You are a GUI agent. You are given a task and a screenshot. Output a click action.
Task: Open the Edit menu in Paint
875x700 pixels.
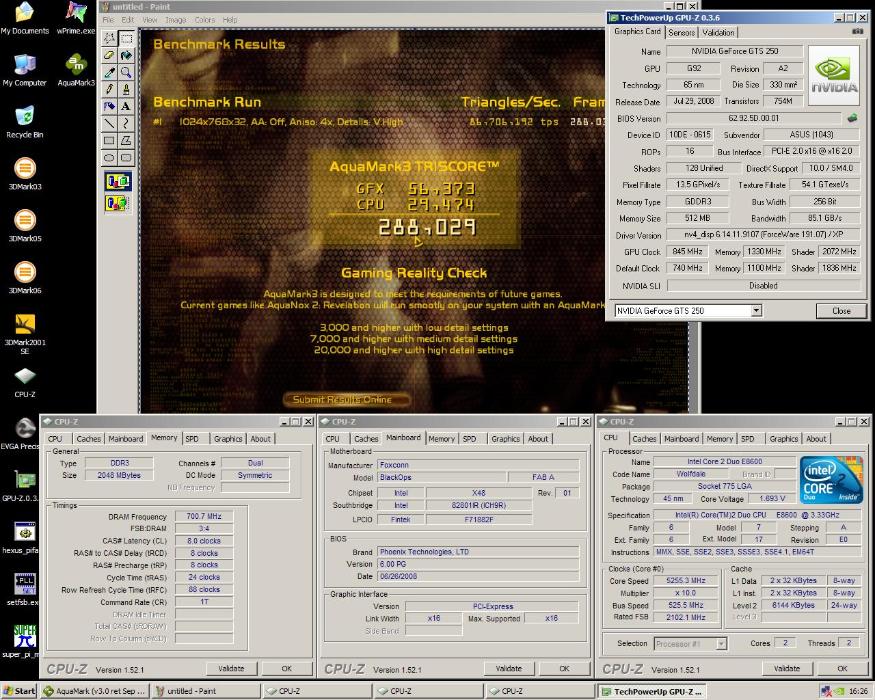tap(128, 20)
